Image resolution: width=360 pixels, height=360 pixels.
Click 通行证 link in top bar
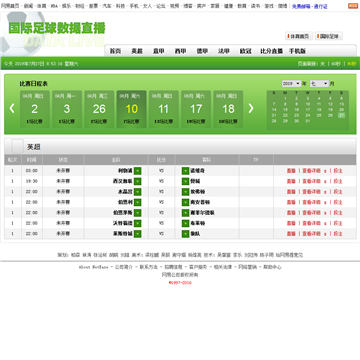[x=320, y=6]
